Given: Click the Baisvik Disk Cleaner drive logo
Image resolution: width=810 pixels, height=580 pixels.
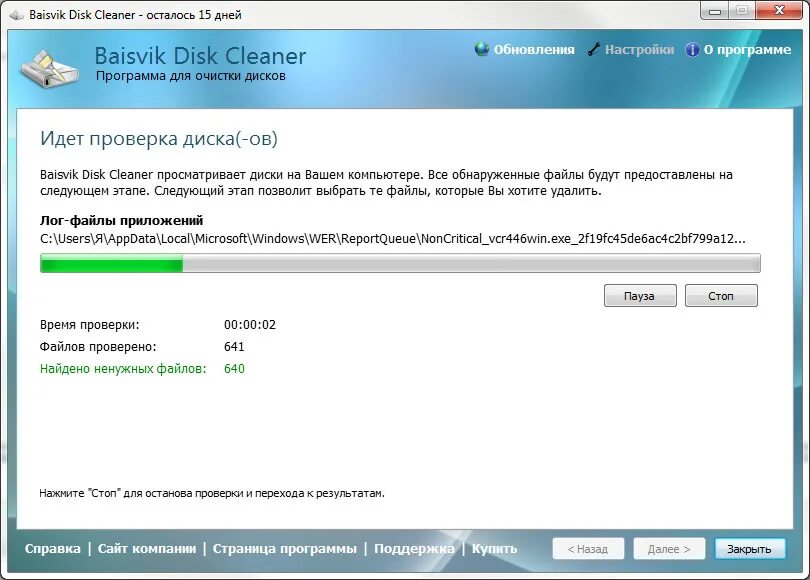Looking at the screenshot, I should point(50,69).
